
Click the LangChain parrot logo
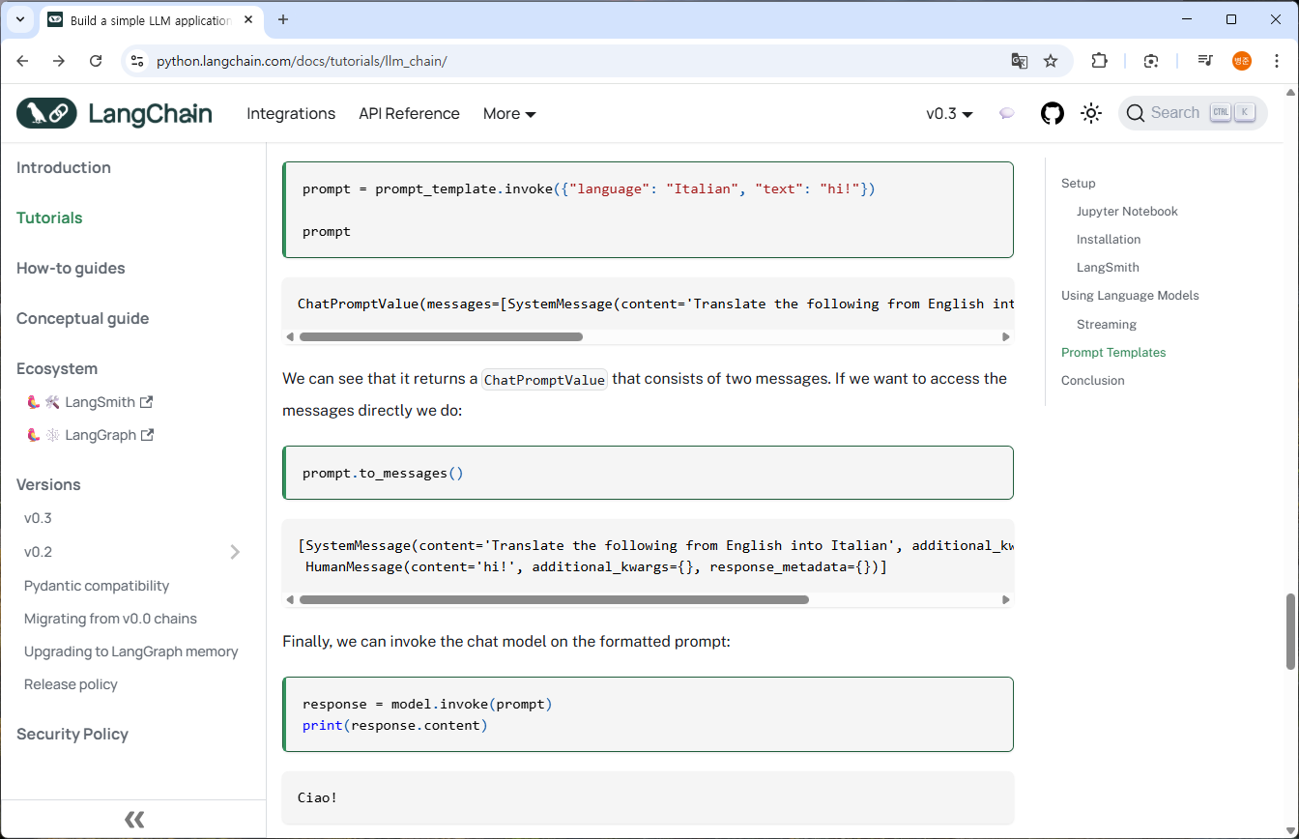(47, 113)
